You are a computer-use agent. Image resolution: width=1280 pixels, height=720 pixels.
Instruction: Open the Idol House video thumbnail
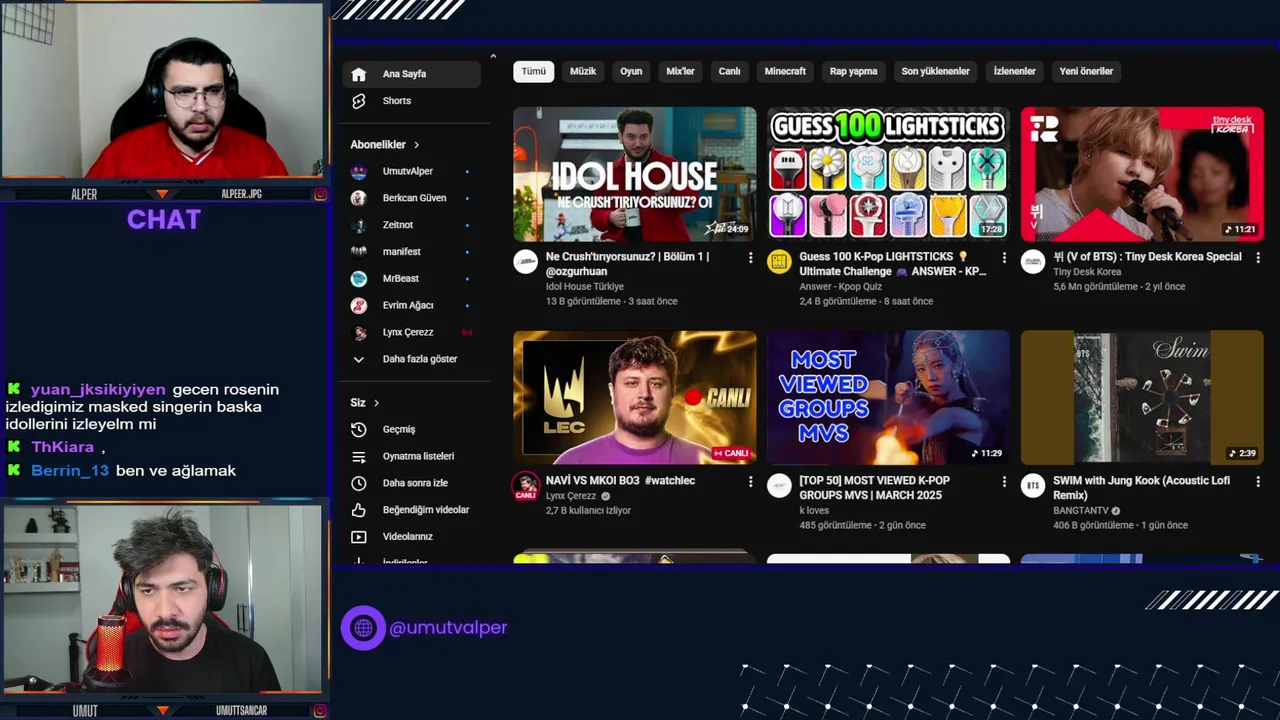point(635,174)
